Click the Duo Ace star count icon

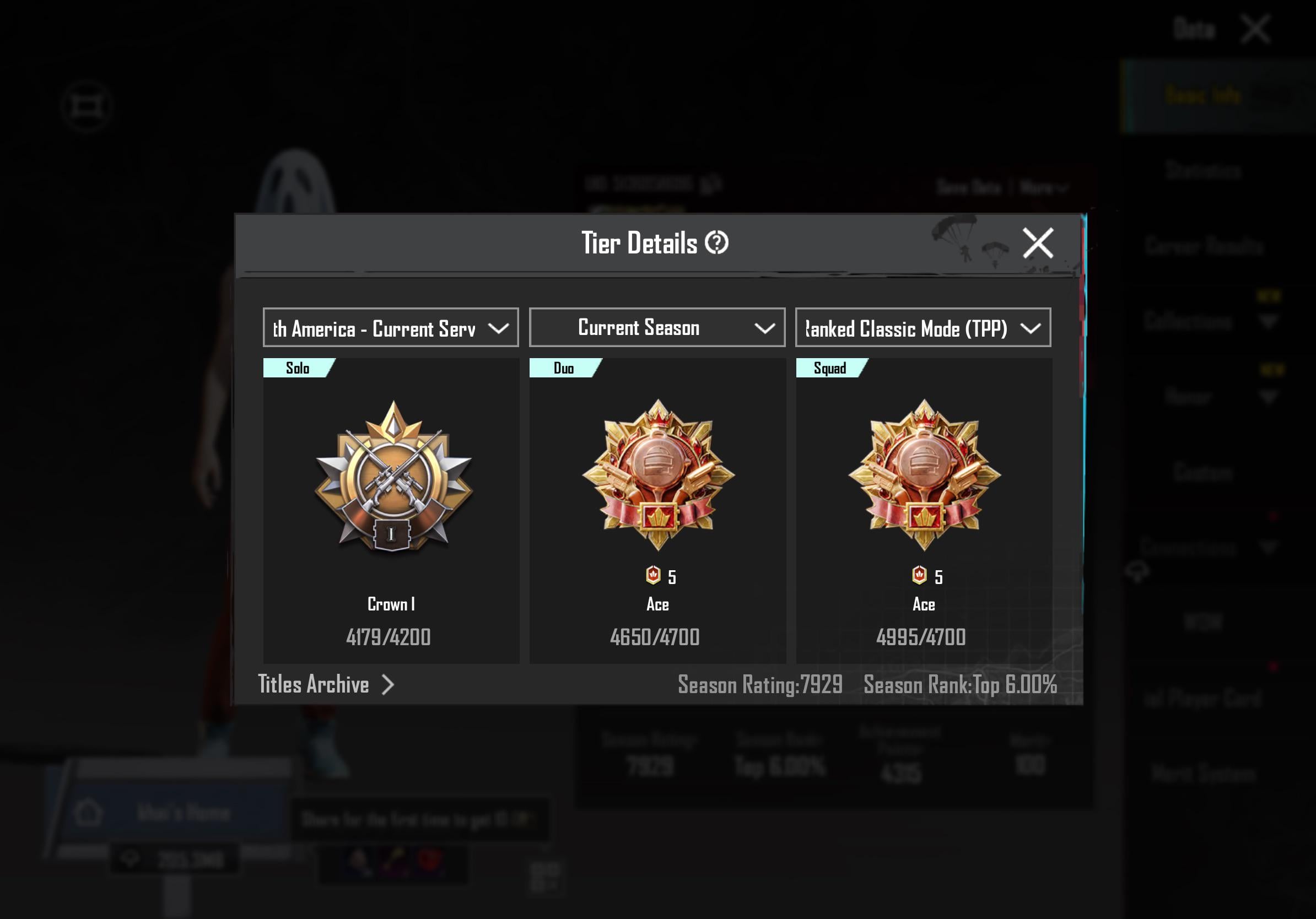coord(653,575)
